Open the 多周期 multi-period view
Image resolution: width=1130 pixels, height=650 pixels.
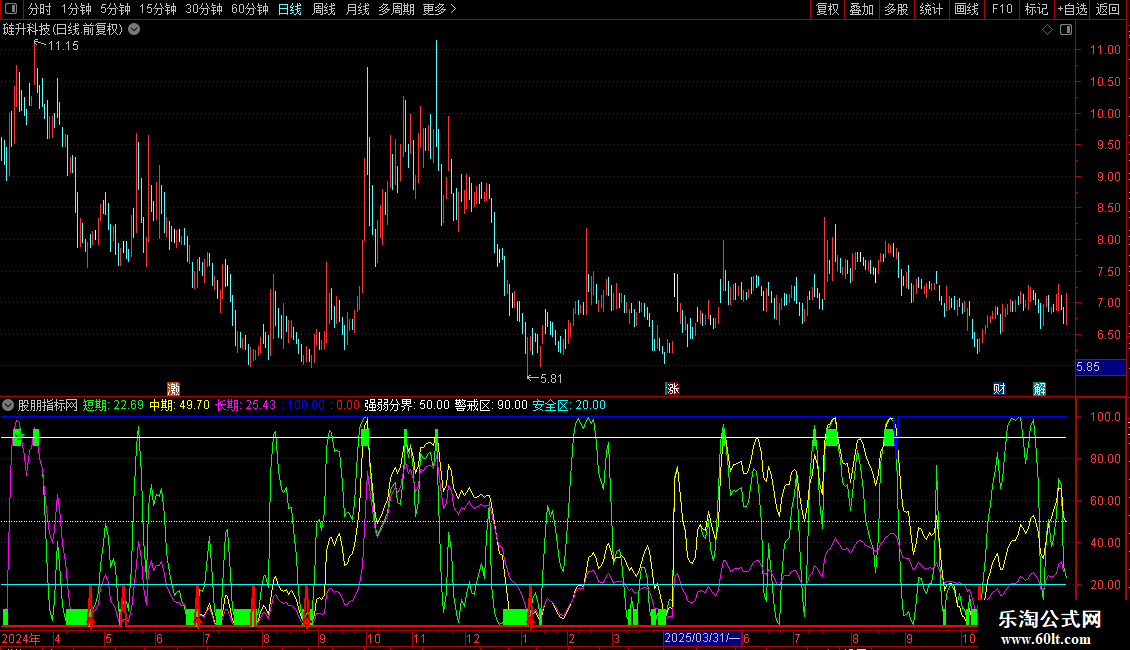click(396, 9)
